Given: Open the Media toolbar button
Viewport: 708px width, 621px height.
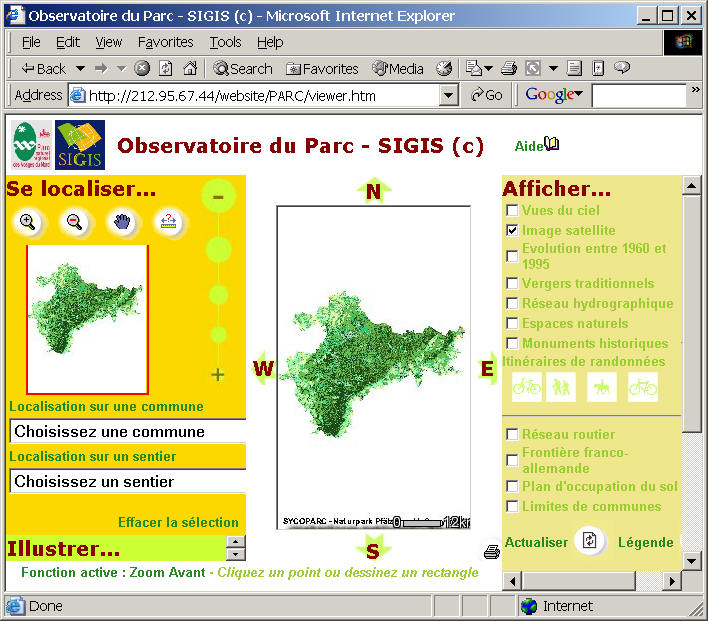Looking at the screenshot, I should click(x=398, y=69).
